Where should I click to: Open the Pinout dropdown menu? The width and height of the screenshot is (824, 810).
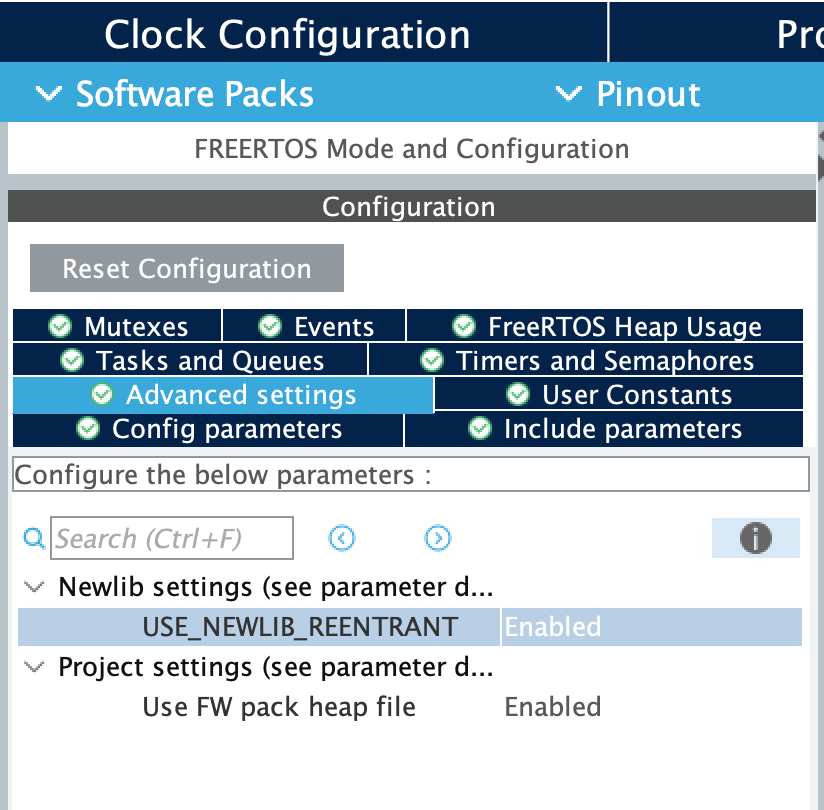pyautogui.click(x=628, y=94)
